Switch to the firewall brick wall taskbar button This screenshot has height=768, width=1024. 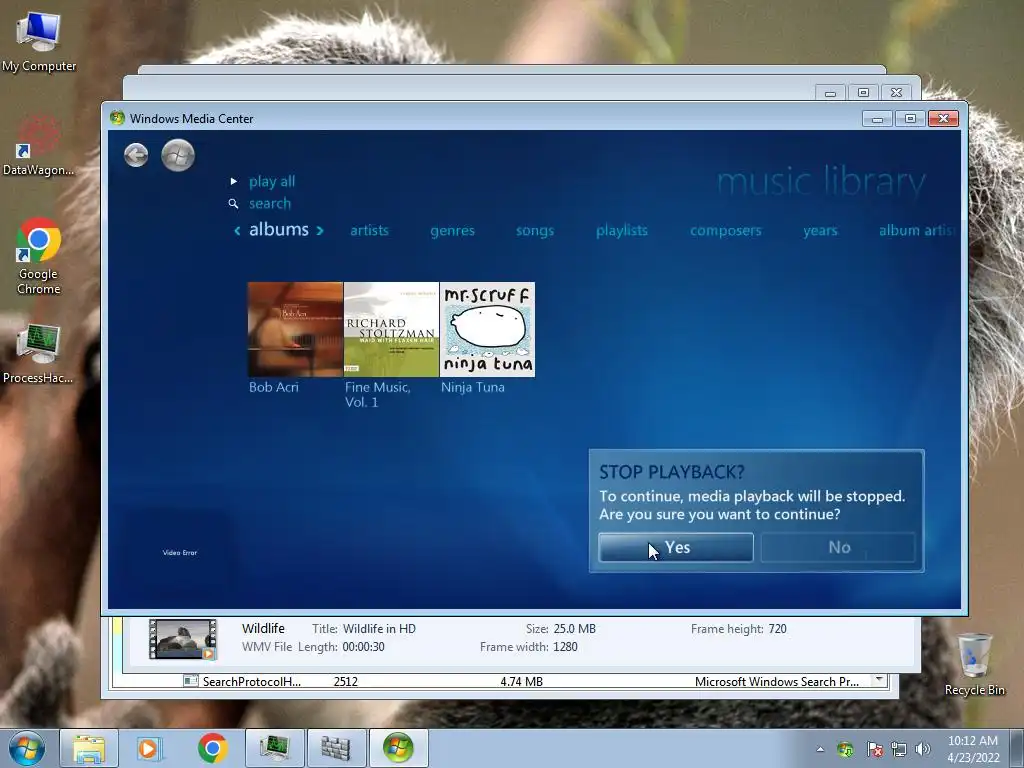pos(336,748)
